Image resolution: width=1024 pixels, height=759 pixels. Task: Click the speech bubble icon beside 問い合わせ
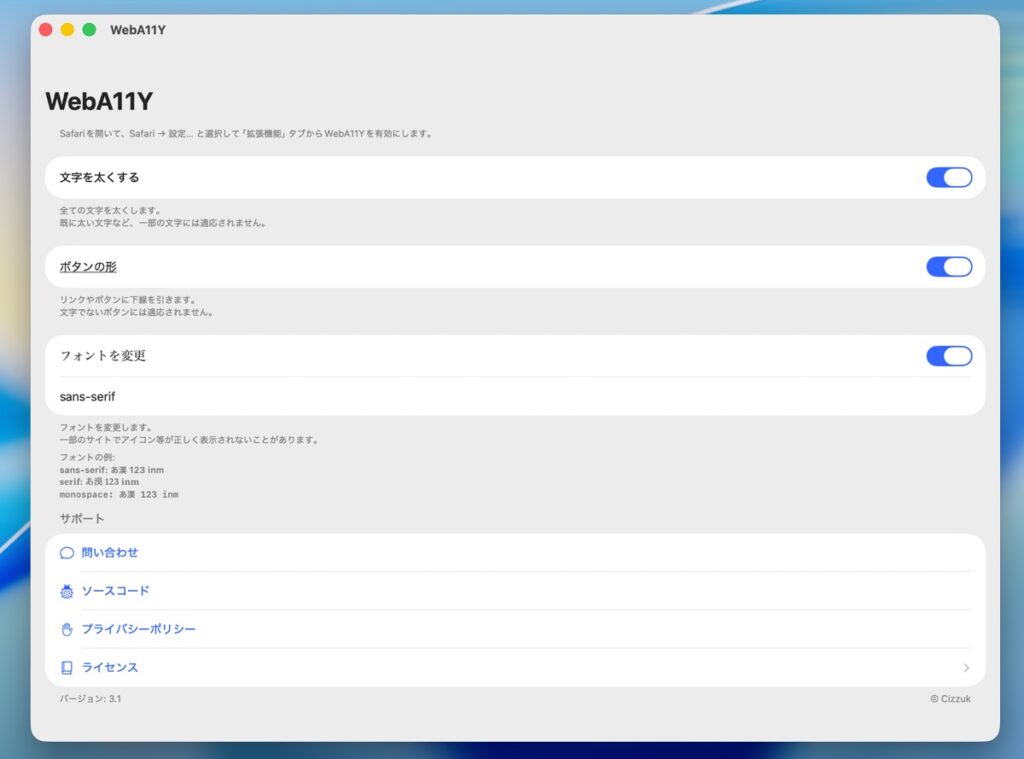[x=67, y=553]
